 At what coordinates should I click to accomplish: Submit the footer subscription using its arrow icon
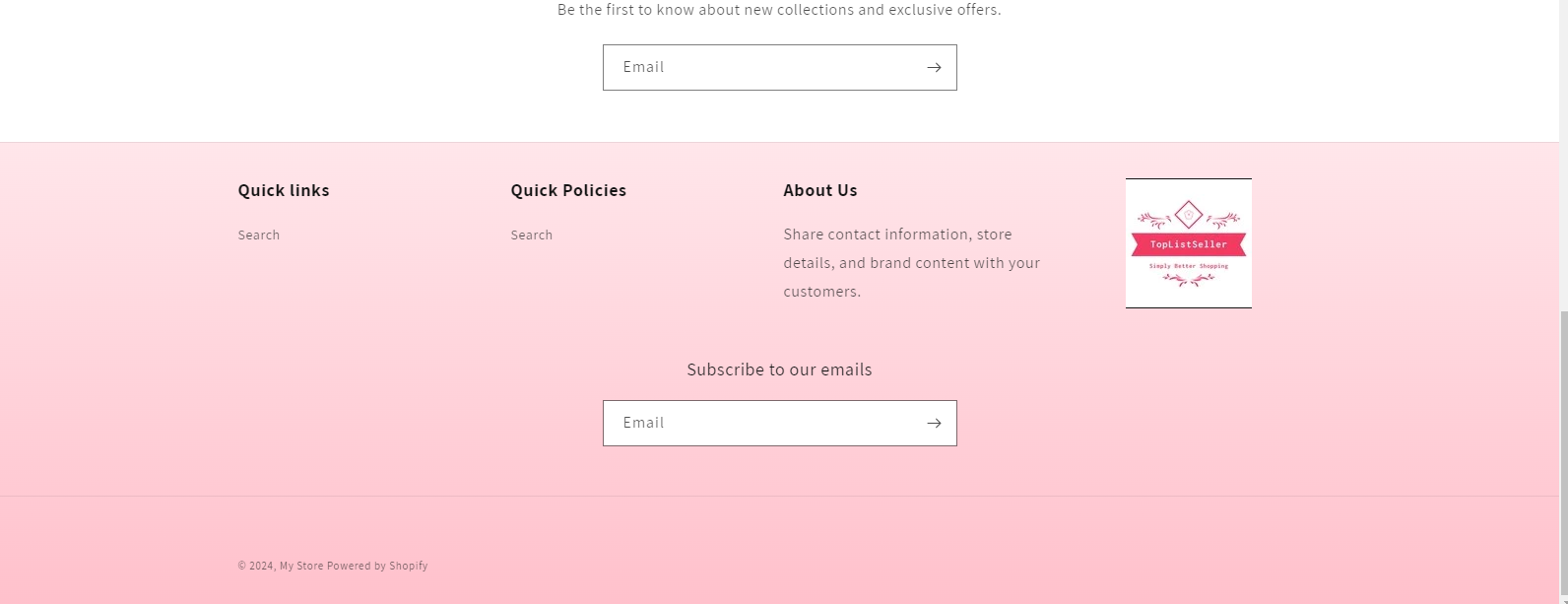click(x=934, y=423)
